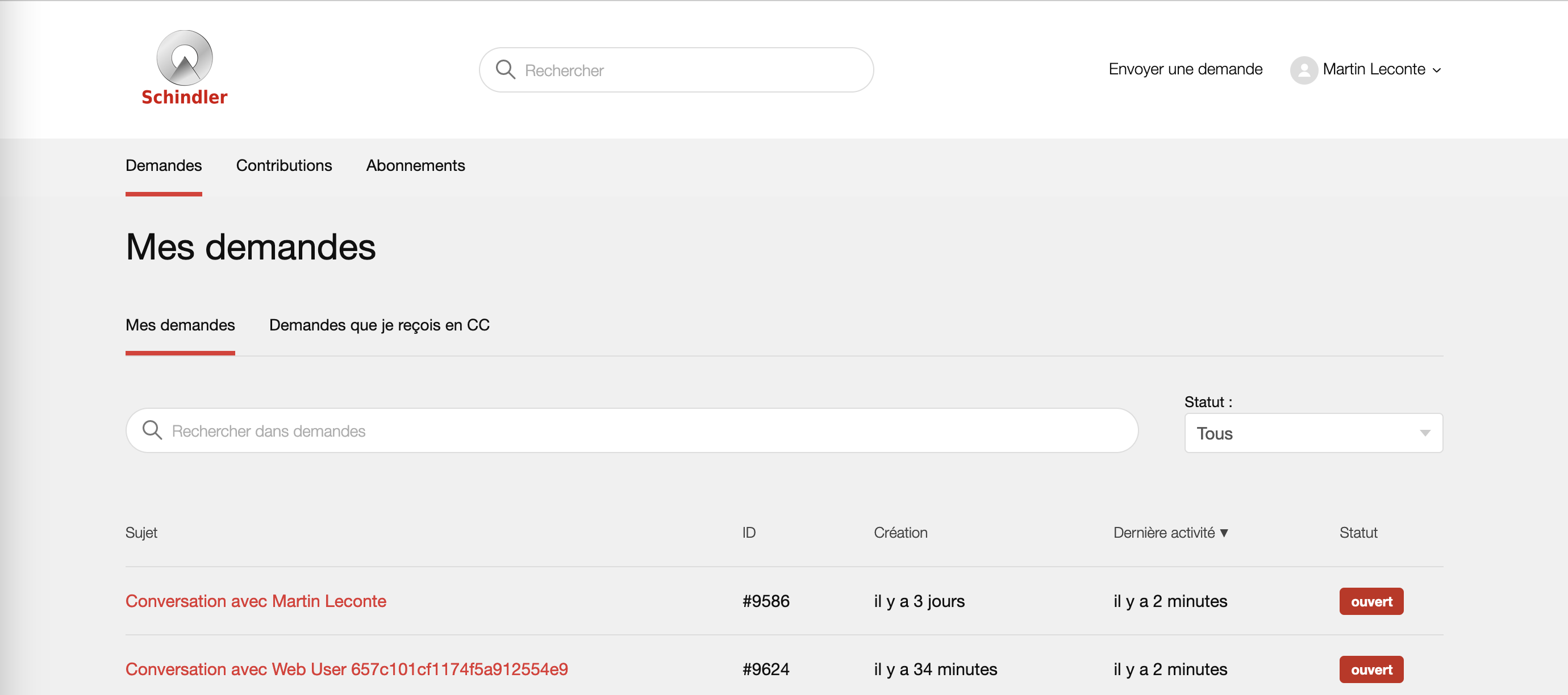Click the magnifier icon in the top search bar
The width and height of the screenshot is (1568, 695).
504,69
